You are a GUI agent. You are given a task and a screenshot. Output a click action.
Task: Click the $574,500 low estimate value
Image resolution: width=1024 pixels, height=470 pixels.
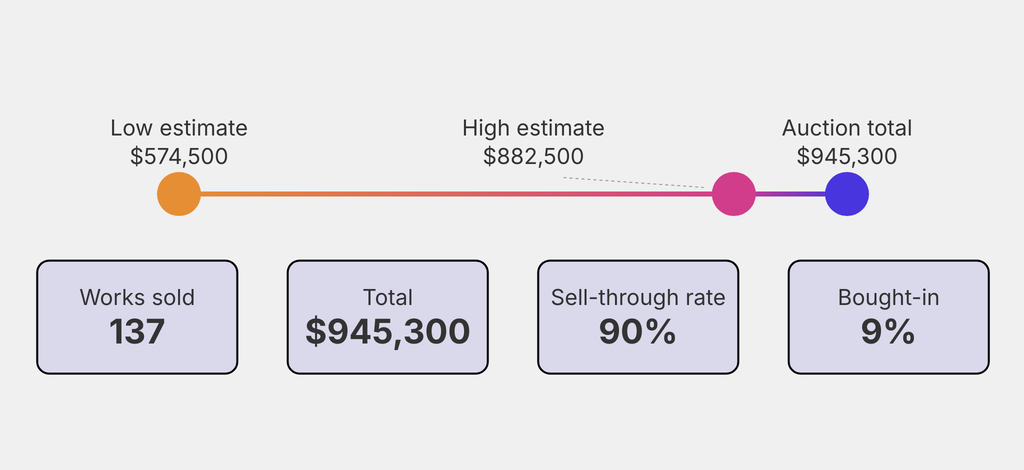pyautogui.click(x=179, y=156)
